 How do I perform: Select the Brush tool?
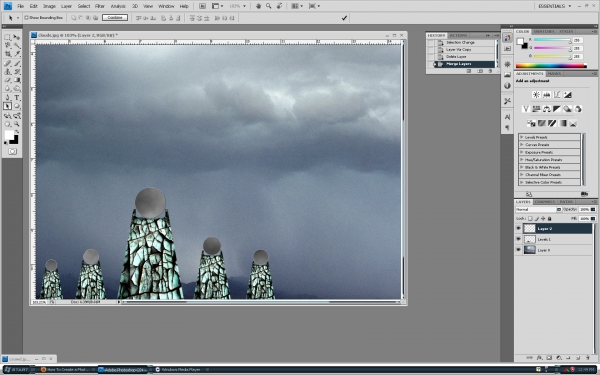tap(17, 64)
